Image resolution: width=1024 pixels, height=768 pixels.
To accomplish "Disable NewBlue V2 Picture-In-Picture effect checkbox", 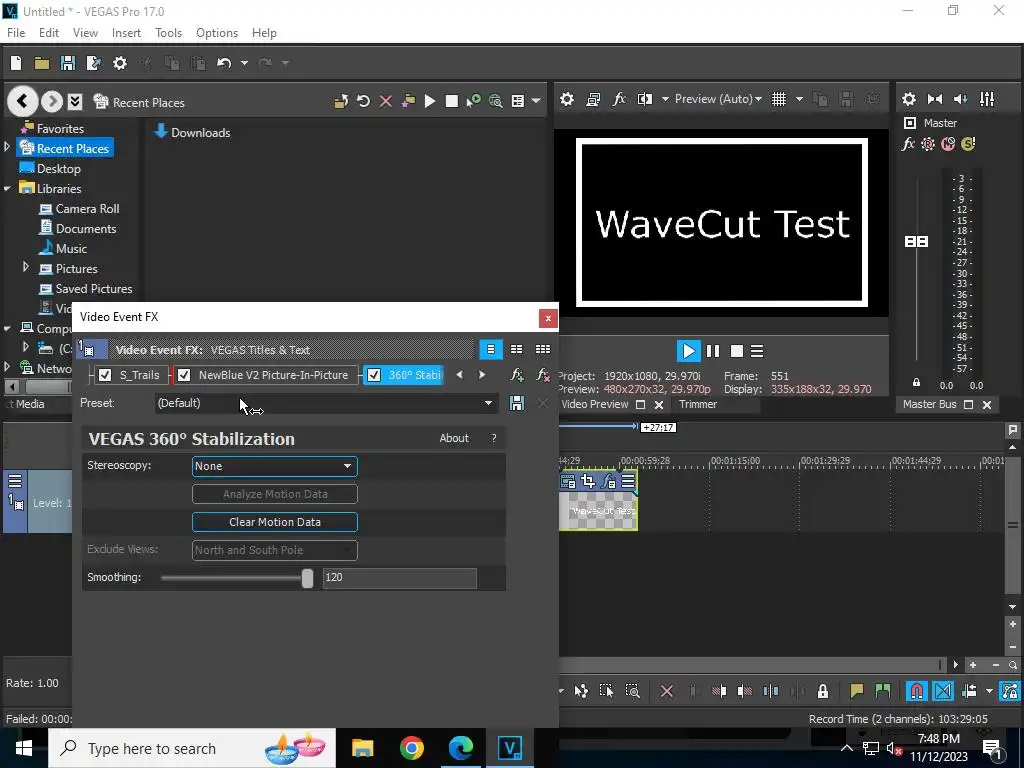I will (x=184, y=375).
